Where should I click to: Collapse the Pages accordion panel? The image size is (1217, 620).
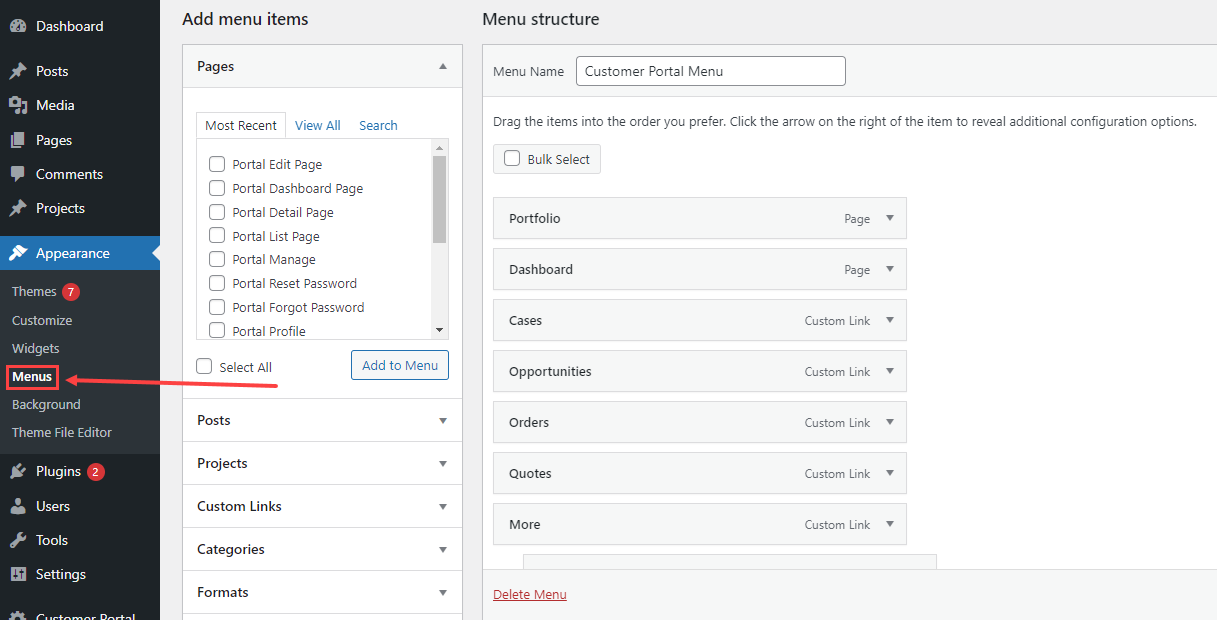coord(443,66)
